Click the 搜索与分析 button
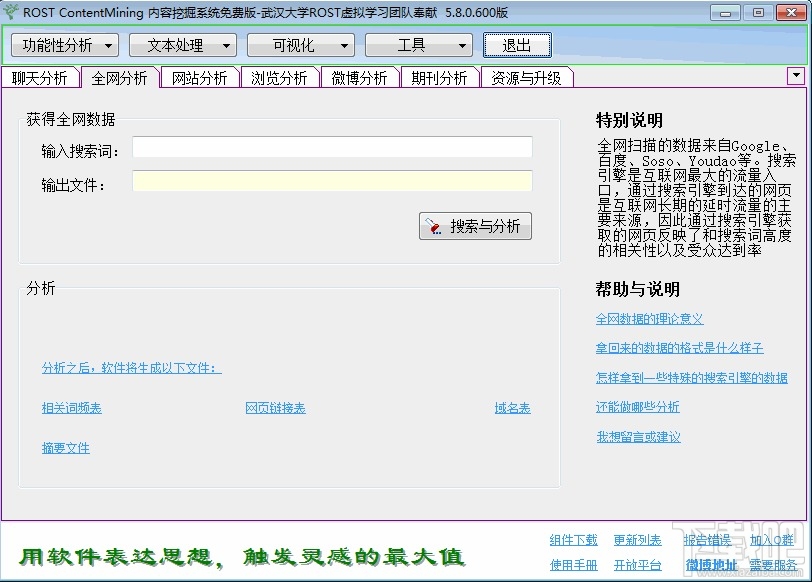 point(475,226)
